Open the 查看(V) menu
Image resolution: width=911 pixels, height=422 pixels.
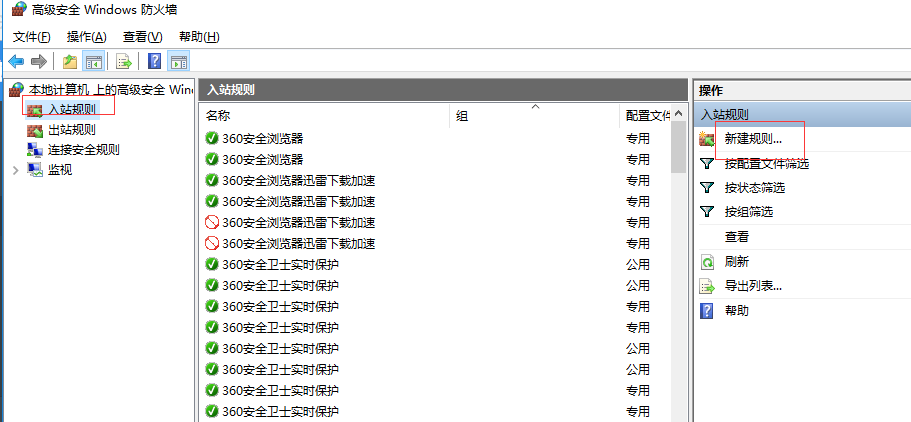142,37
